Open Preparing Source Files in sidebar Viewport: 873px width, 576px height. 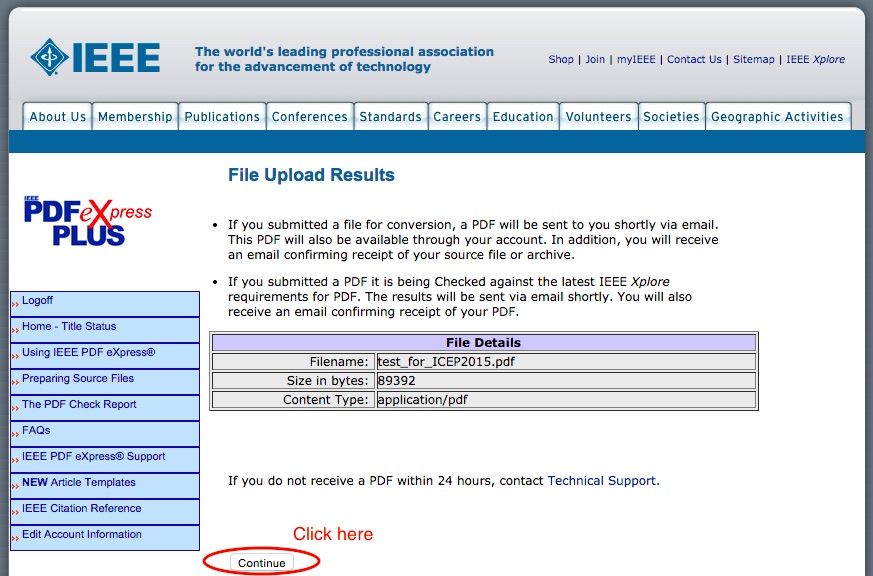78,379
